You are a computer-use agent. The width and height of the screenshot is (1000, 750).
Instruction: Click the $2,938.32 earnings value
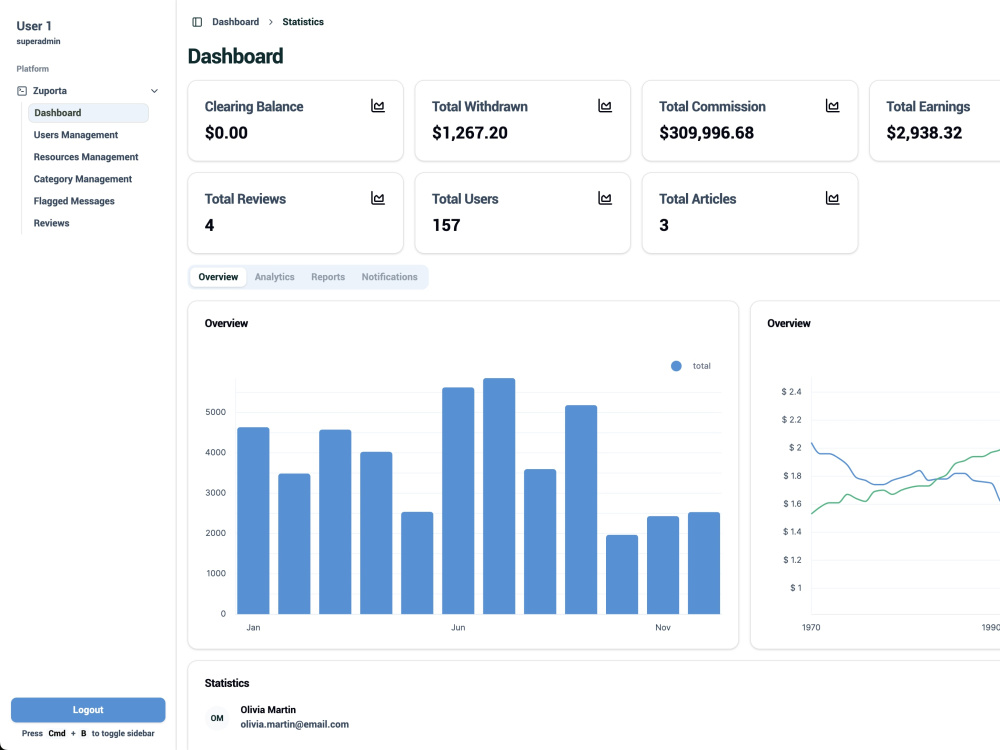[924, 133]
